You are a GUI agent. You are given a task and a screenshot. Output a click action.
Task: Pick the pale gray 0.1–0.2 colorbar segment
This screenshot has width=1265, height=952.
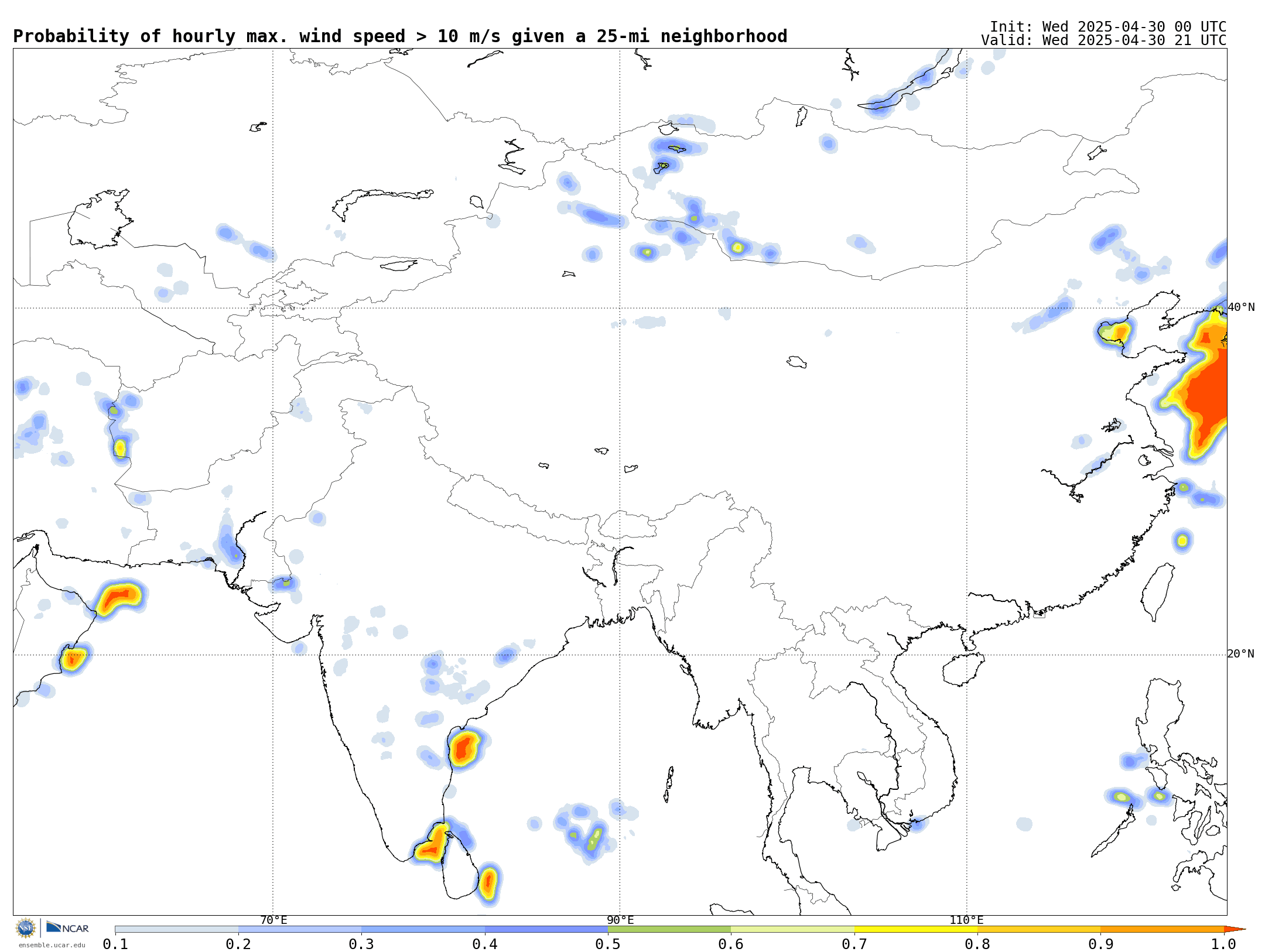[177, 929]
